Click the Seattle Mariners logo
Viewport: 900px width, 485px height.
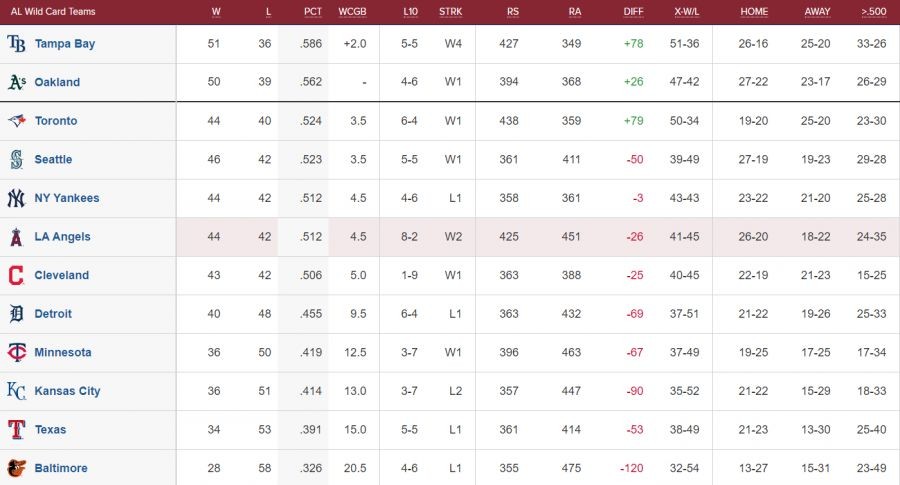(16, 159)
